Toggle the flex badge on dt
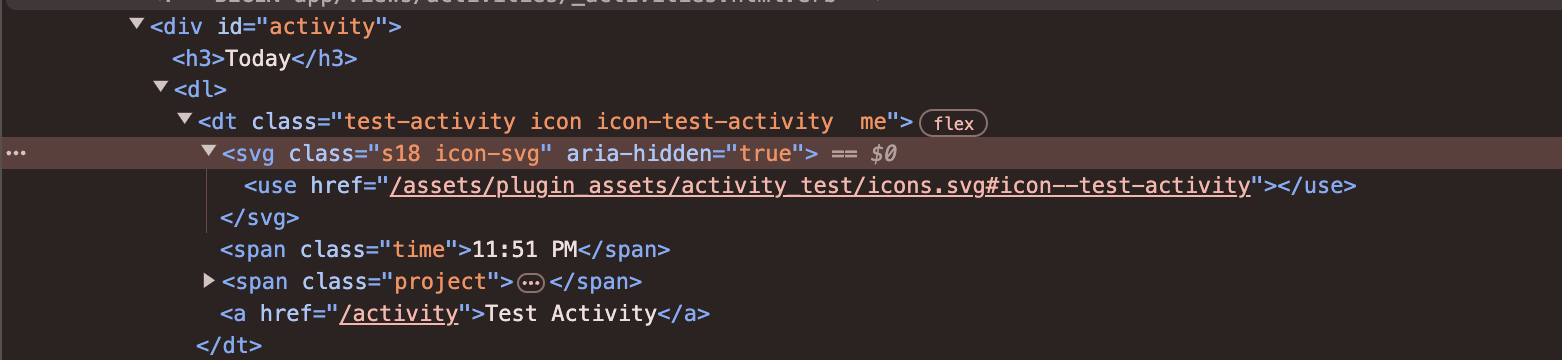1562x360 pixels. click(953, 123)
